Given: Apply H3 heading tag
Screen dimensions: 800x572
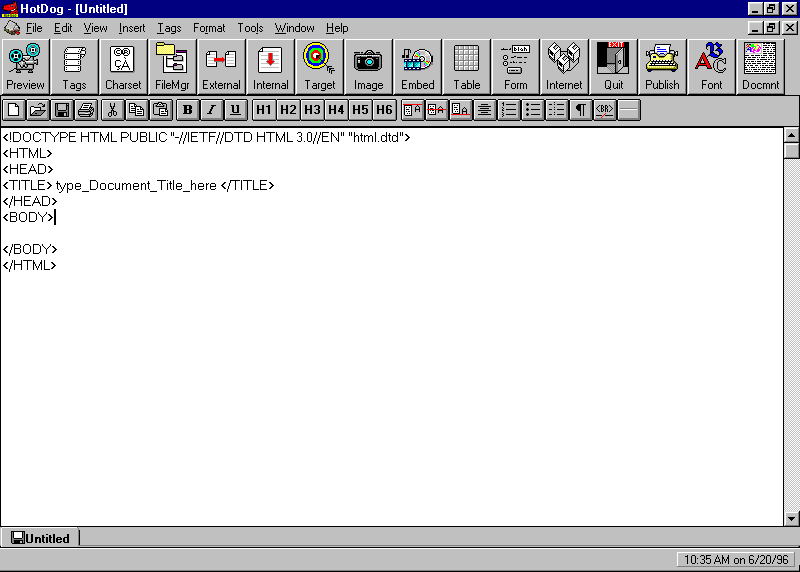Looking at the screenshot, I should 312,110.
